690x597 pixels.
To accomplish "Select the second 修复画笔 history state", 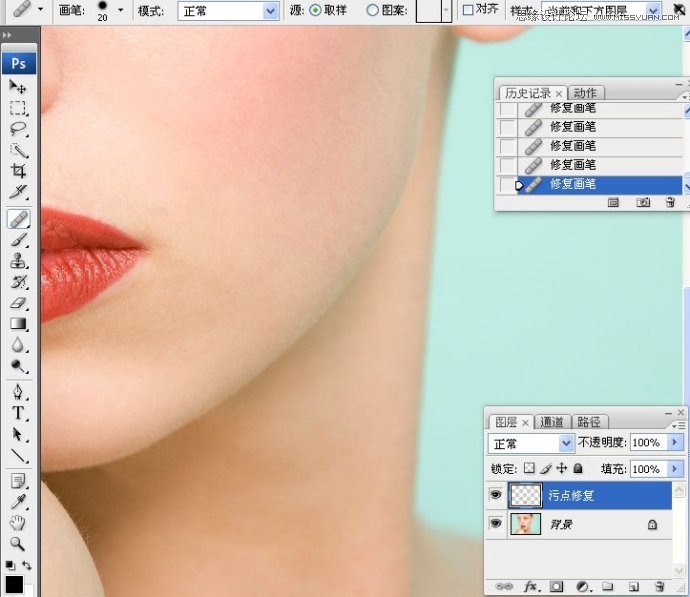I will point(591,127).
